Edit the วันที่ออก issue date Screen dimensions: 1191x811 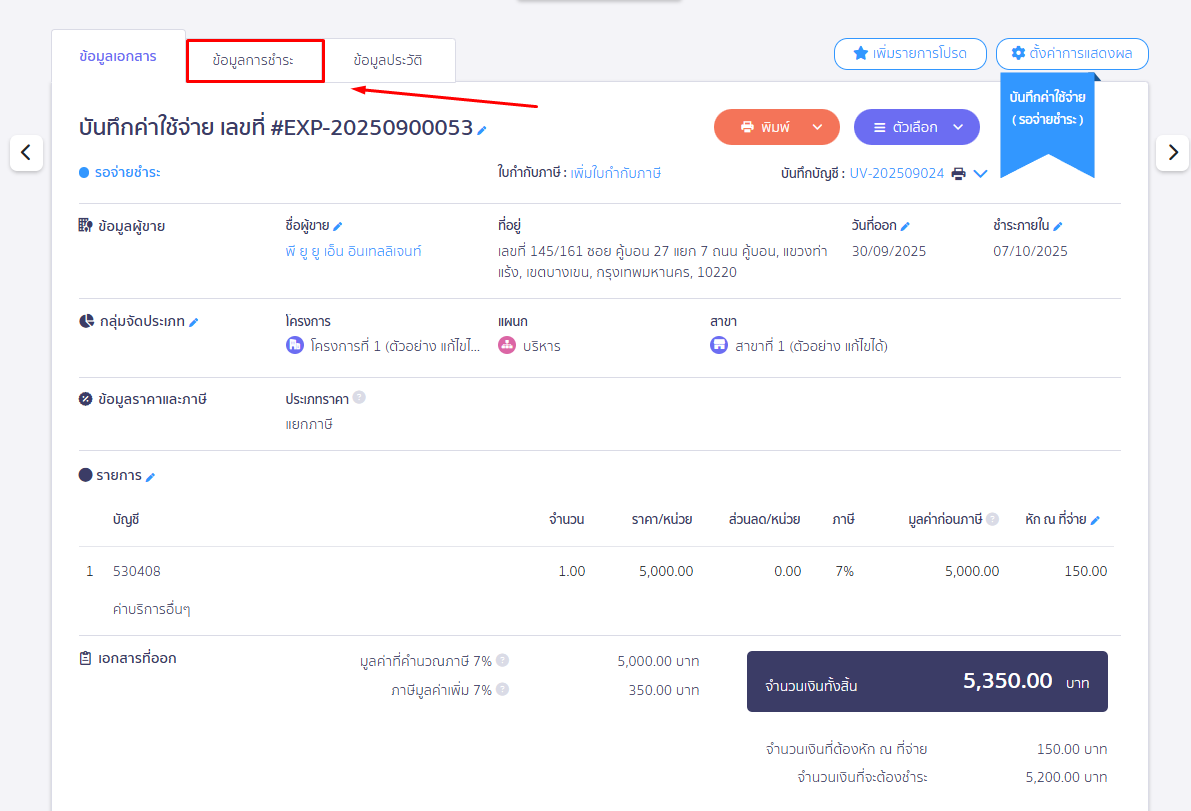click(905, 226)
